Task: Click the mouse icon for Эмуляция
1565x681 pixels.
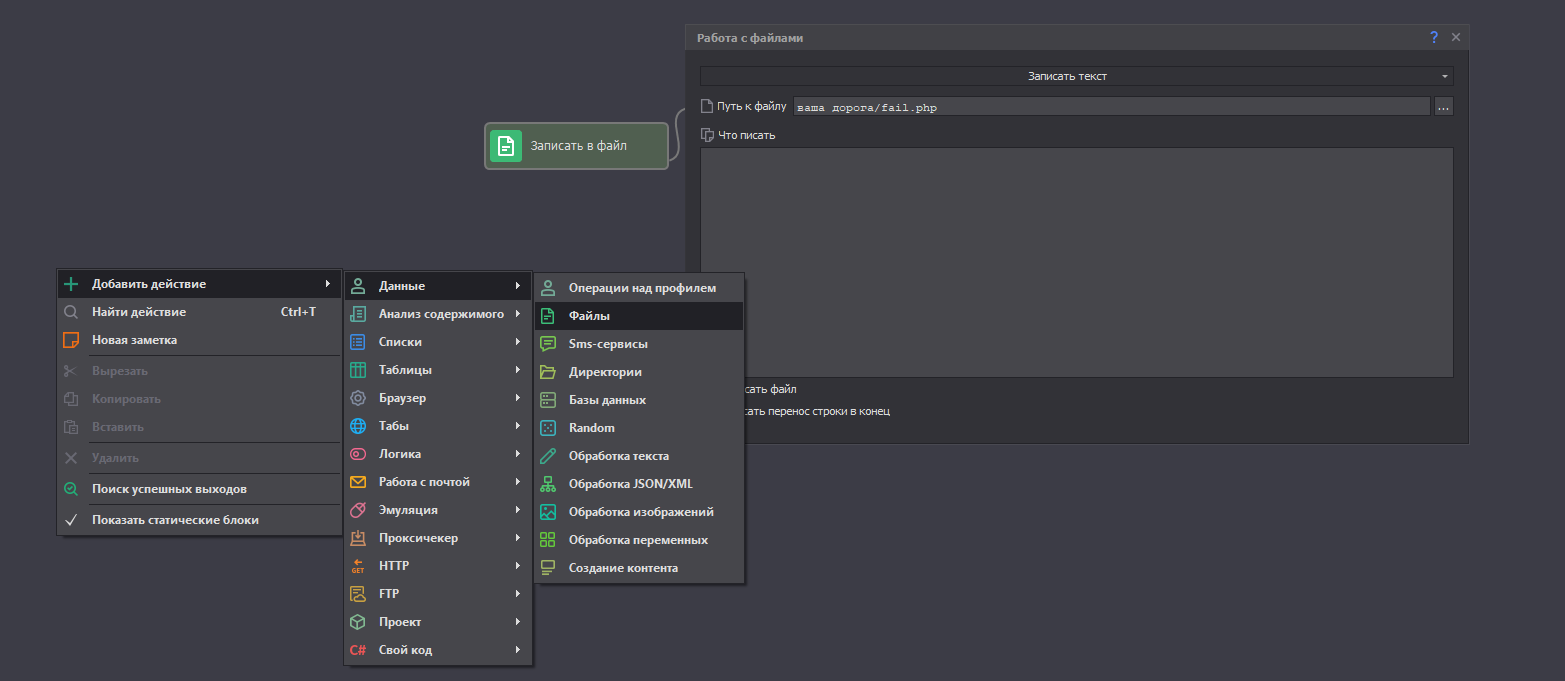Action: click(x=358, y=510)
